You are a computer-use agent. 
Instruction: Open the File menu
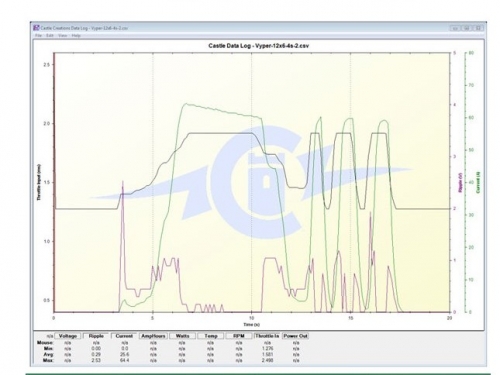39,36
